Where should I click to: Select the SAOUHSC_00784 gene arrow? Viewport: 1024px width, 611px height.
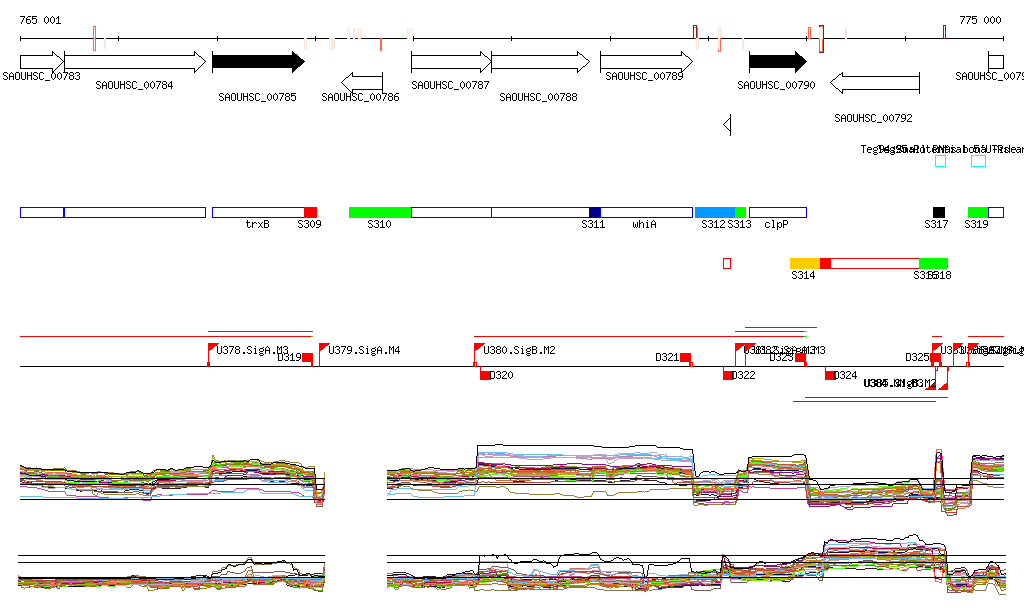pos(135,62)
